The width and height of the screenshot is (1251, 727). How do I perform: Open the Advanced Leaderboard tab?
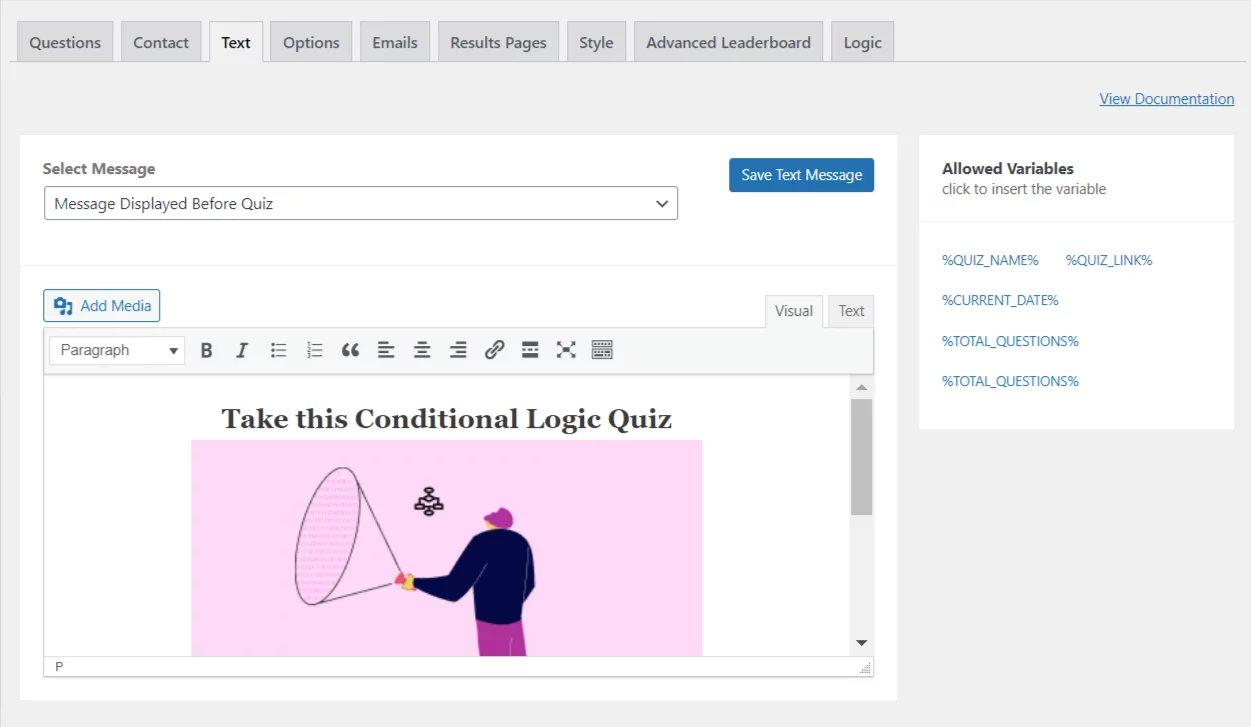728,42
